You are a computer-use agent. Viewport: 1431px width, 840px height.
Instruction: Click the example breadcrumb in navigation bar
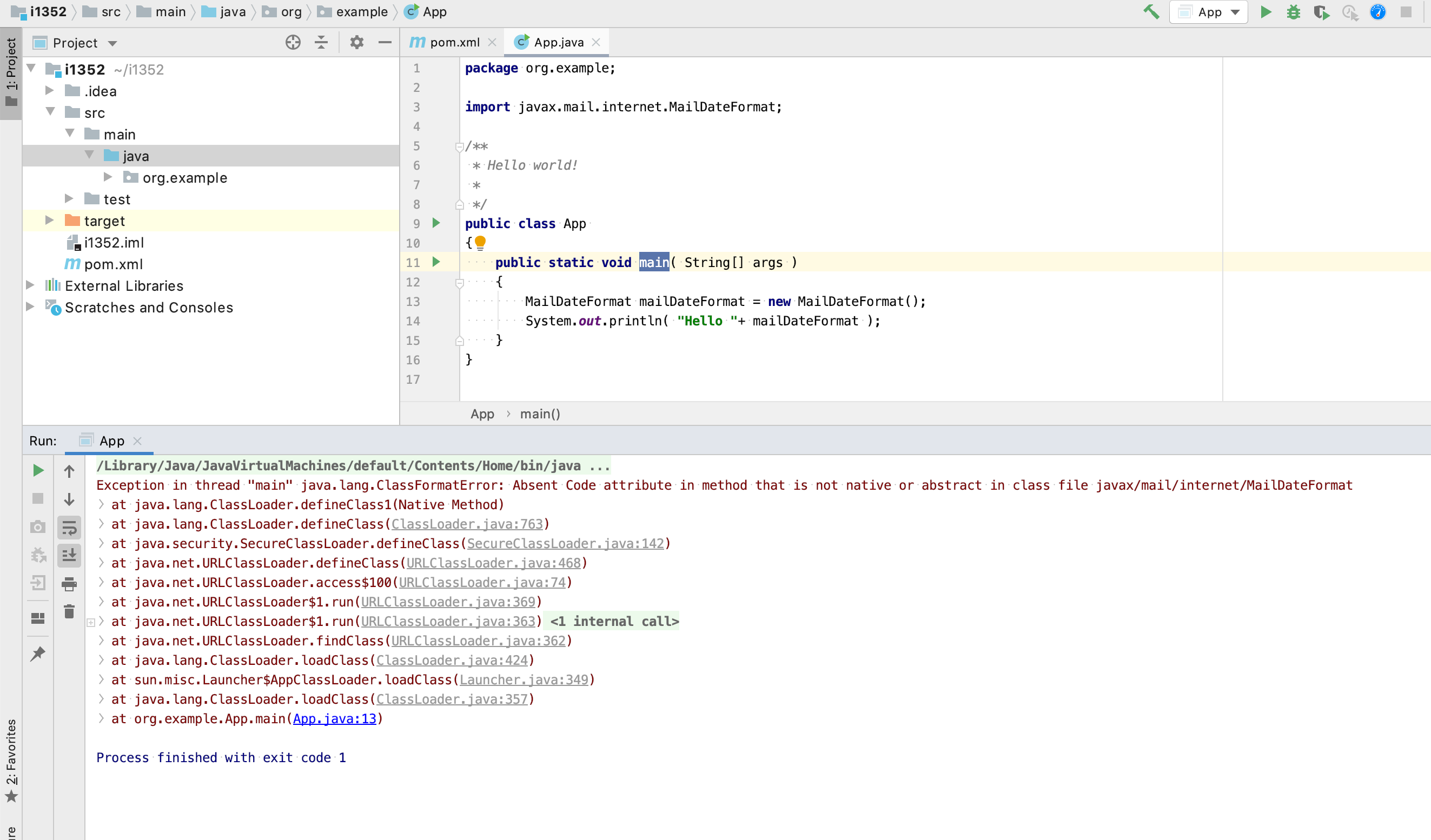tap(353, 12)
